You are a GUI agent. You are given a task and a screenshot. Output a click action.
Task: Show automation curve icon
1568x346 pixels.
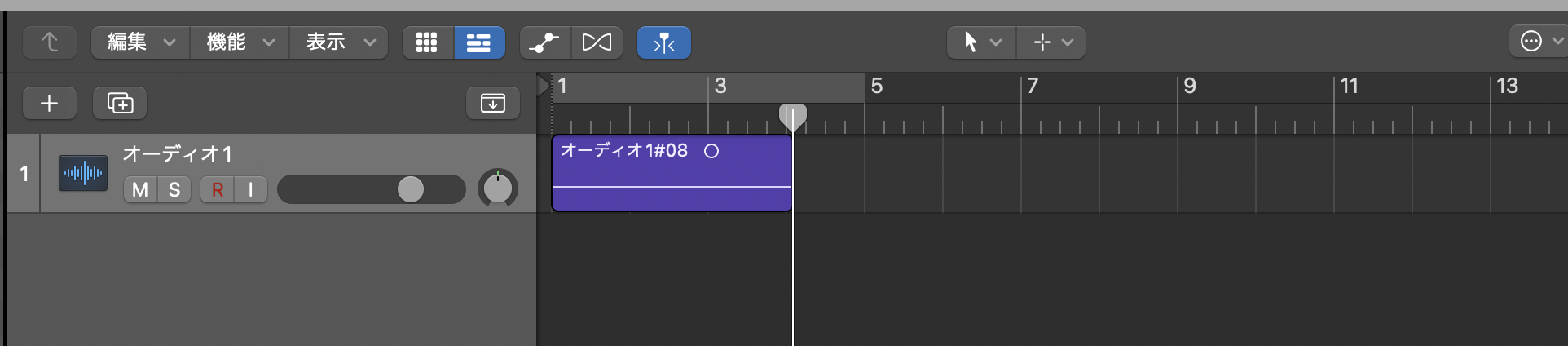(x=544, y=42)
